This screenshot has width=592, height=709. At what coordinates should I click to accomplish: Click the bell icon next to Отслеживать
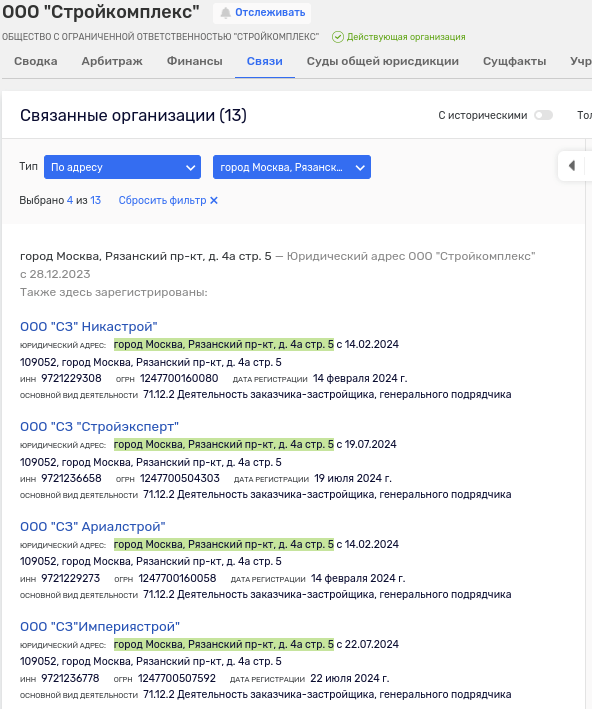(225, 13)
